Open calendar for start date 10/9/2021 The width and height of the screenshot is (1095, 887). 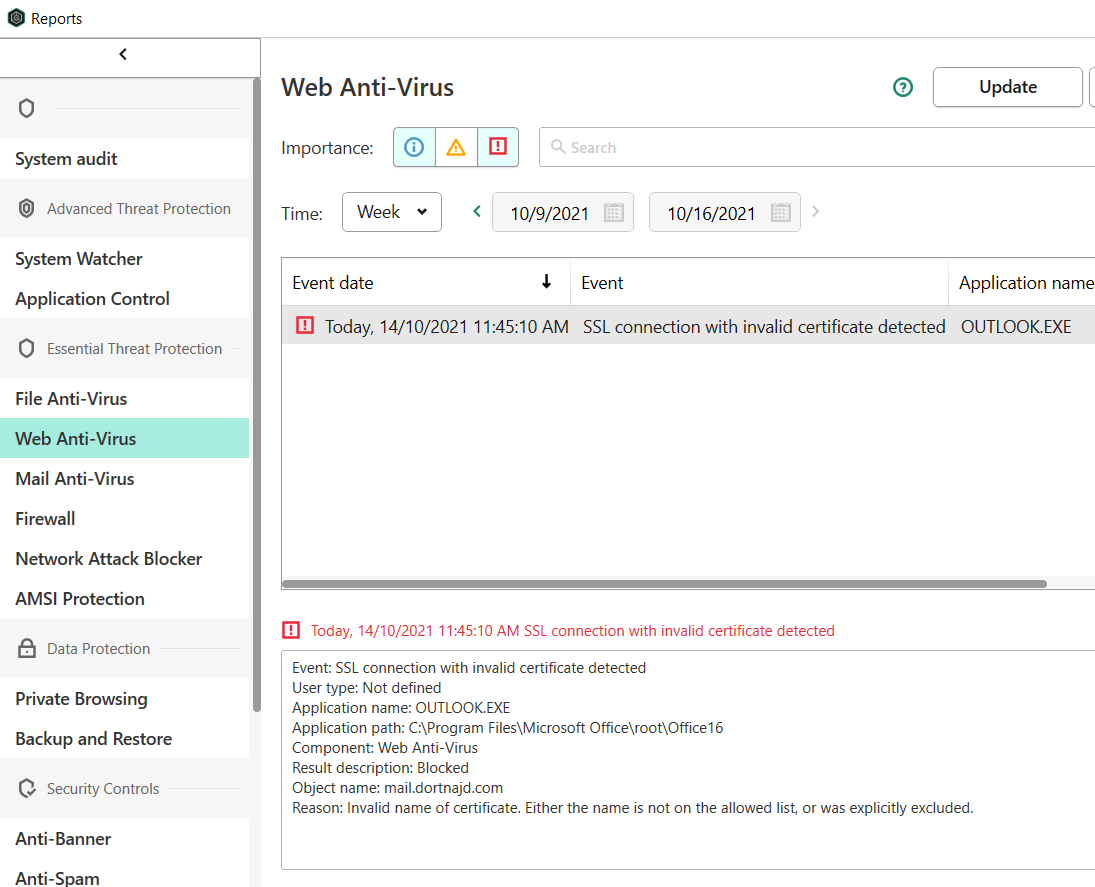click(614, 212)
